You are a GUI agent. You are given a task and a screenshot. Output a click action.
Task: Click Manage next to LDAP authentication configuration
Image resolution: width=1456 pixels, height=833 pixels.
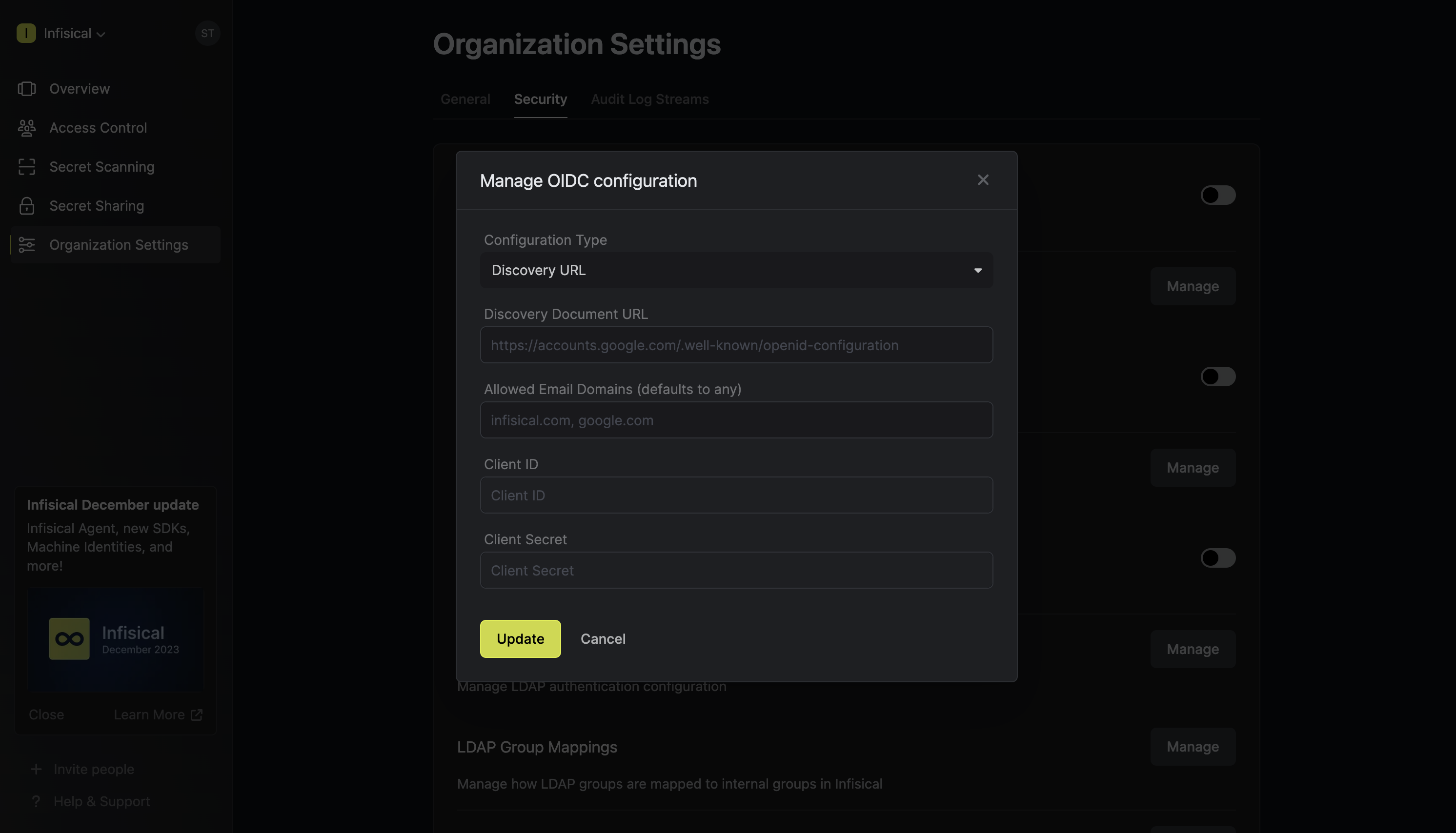pos(1193,649)
